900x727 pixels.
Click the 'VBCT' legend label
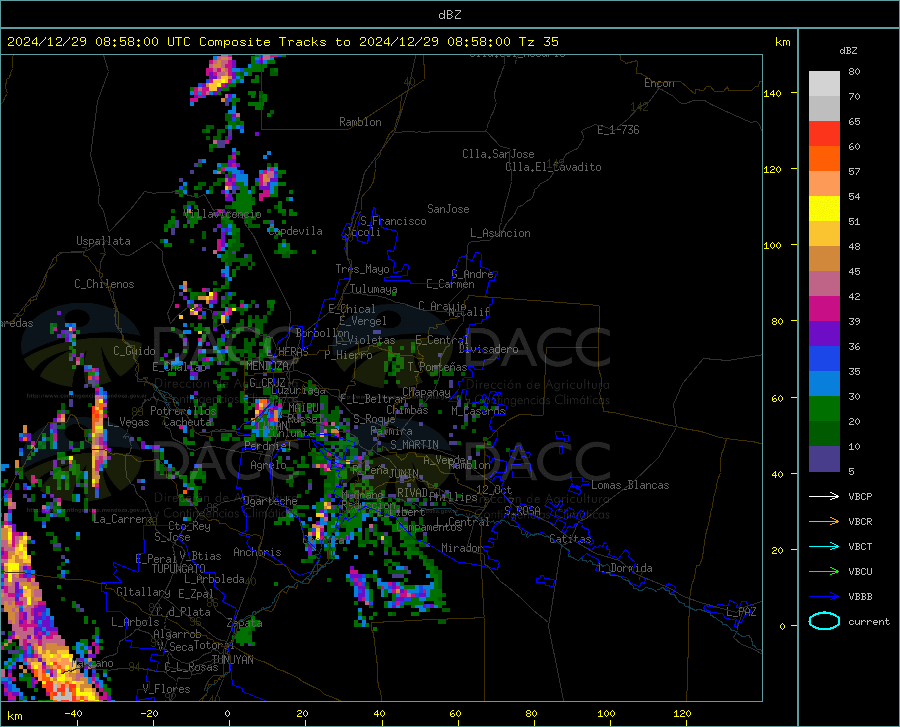click(860, 546)
